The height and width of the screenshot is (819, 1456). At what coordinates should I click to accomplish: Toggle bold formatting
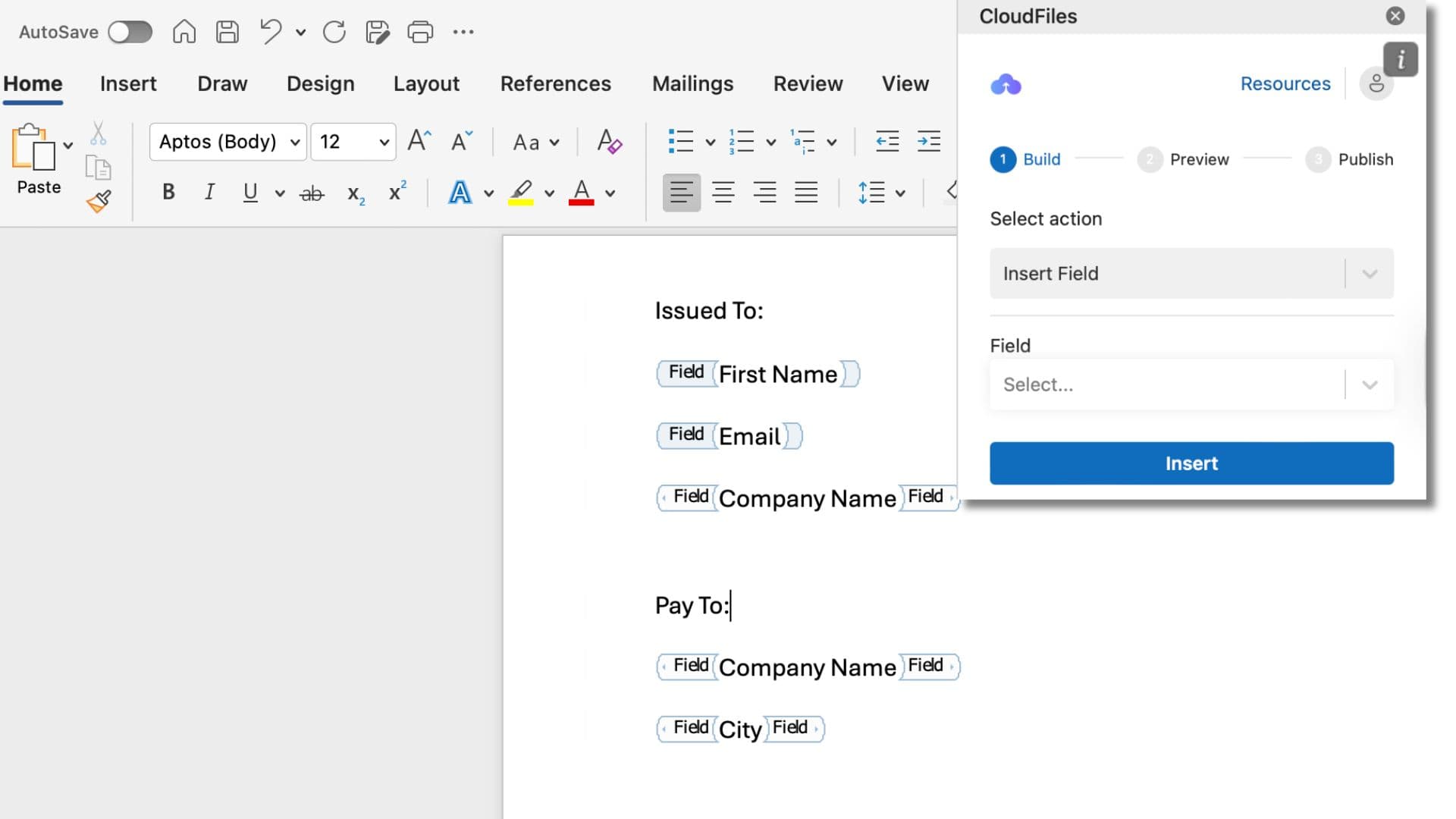[168, 192]
